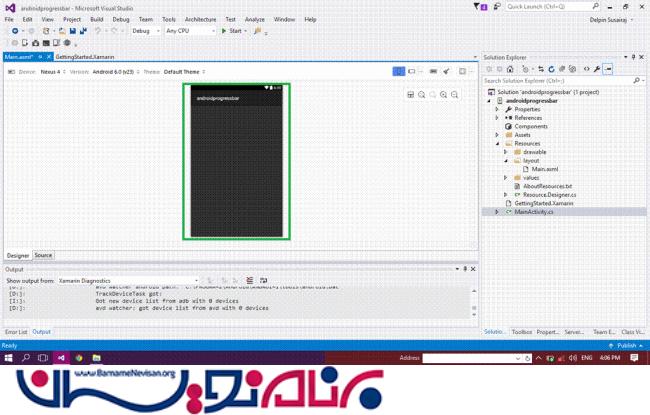Open the Build menu
The width and height of the screenshot is (650, 415).
pos(97,19)
